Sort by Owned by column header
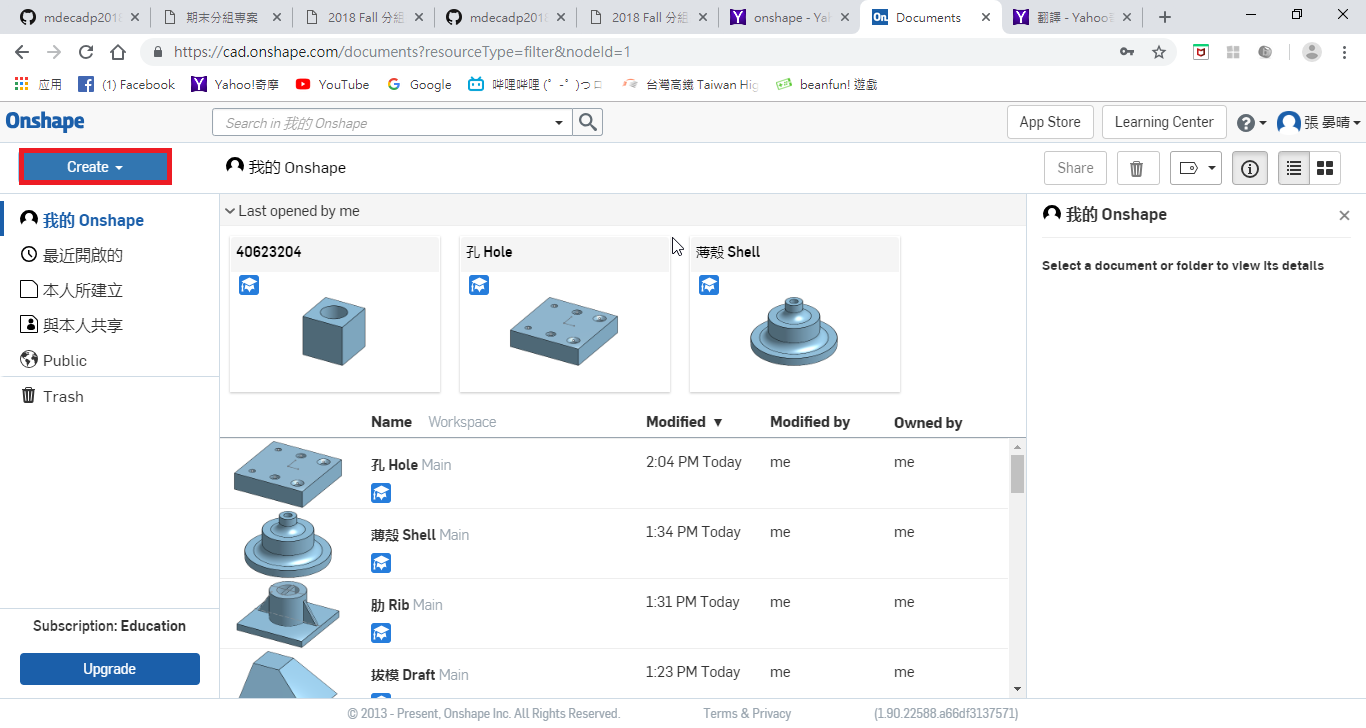This screenshot has width=1366, height=728. click(x=928, y=423)
